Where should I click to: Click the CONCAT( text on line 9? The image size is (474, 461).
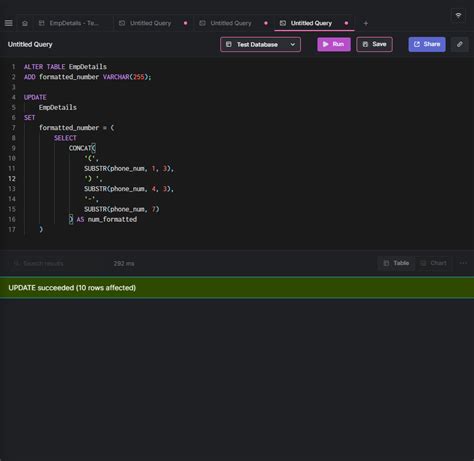82,148
